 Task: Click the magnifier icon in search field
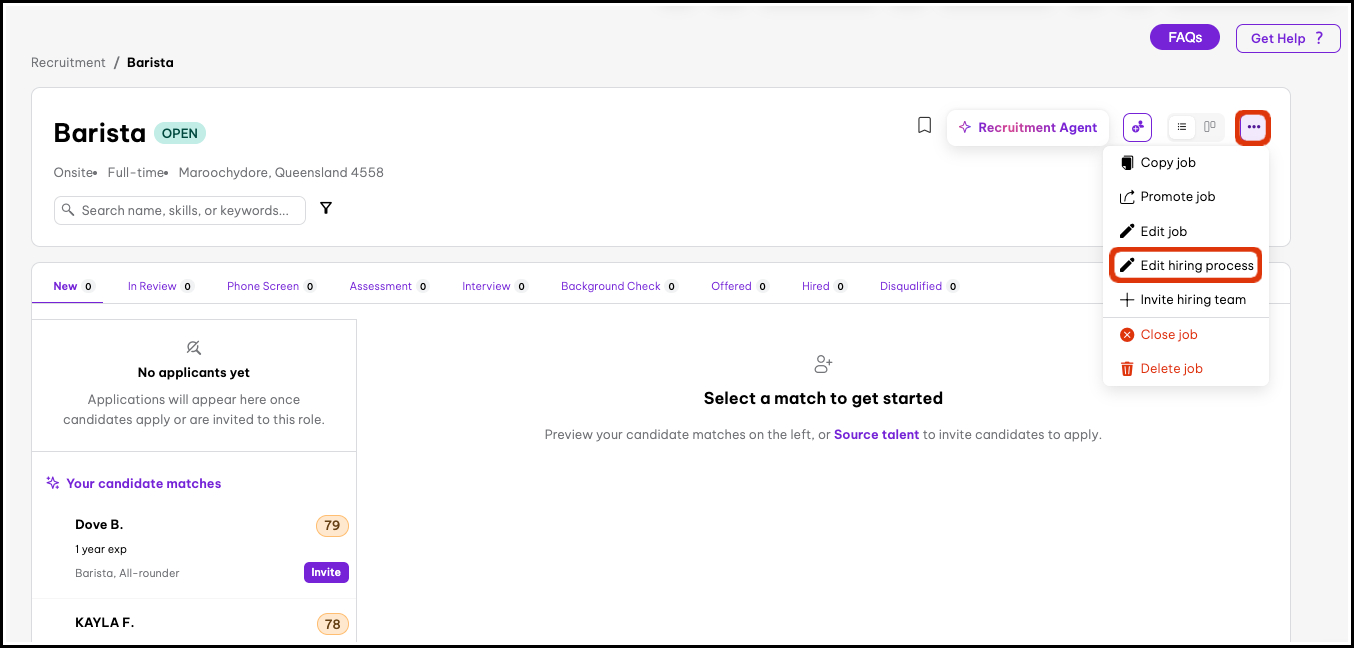68,210
